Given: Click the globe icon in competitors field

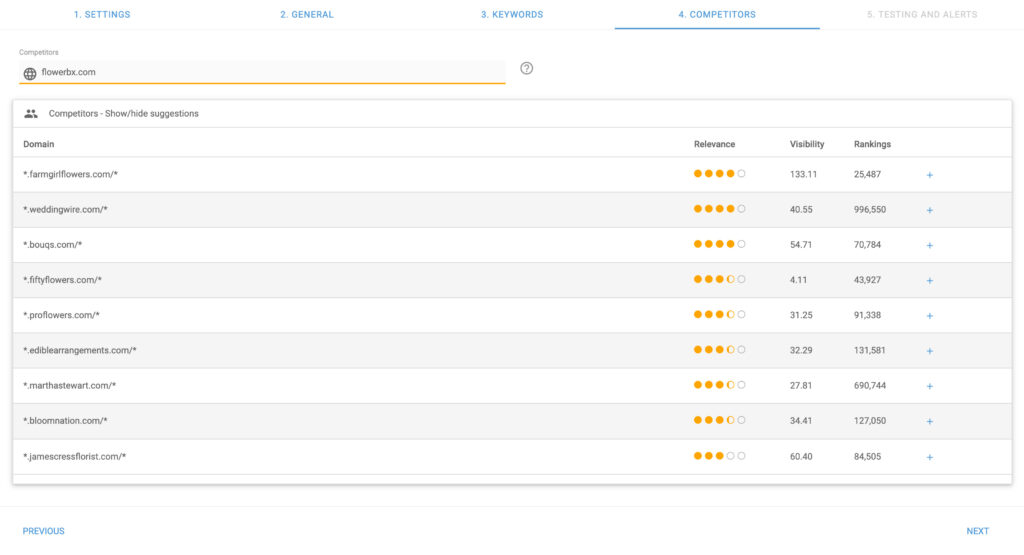Looking at the screenshot, I should (x=30, y=74).
